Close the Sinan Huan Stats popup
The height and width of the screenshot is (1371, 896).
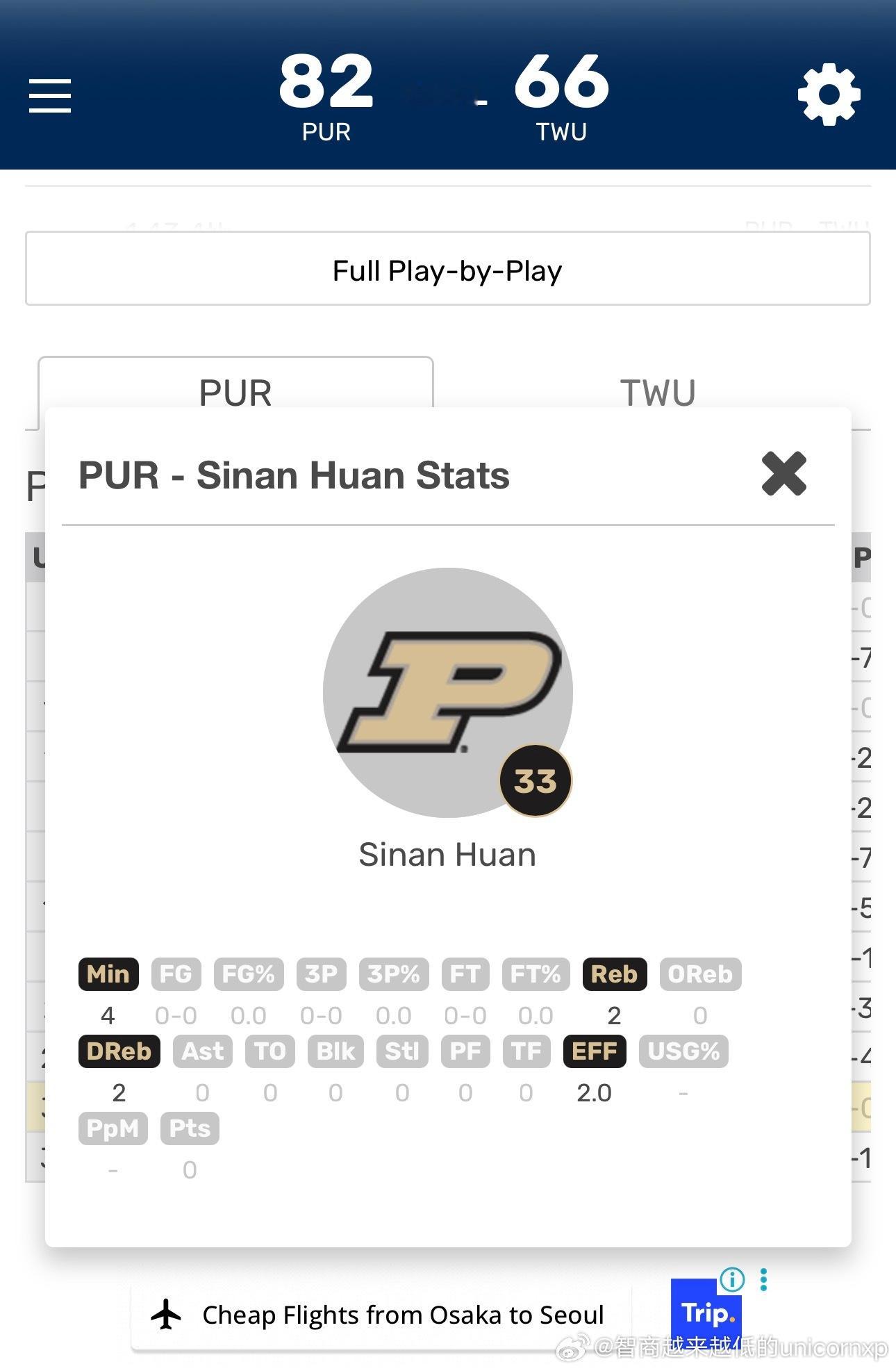tap(784, 474)
